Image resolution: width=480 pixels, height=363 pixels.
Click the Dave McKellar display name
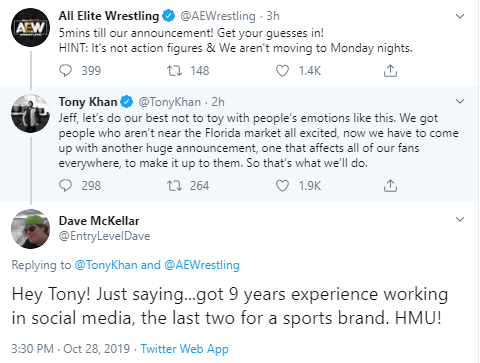pos(99,221)
